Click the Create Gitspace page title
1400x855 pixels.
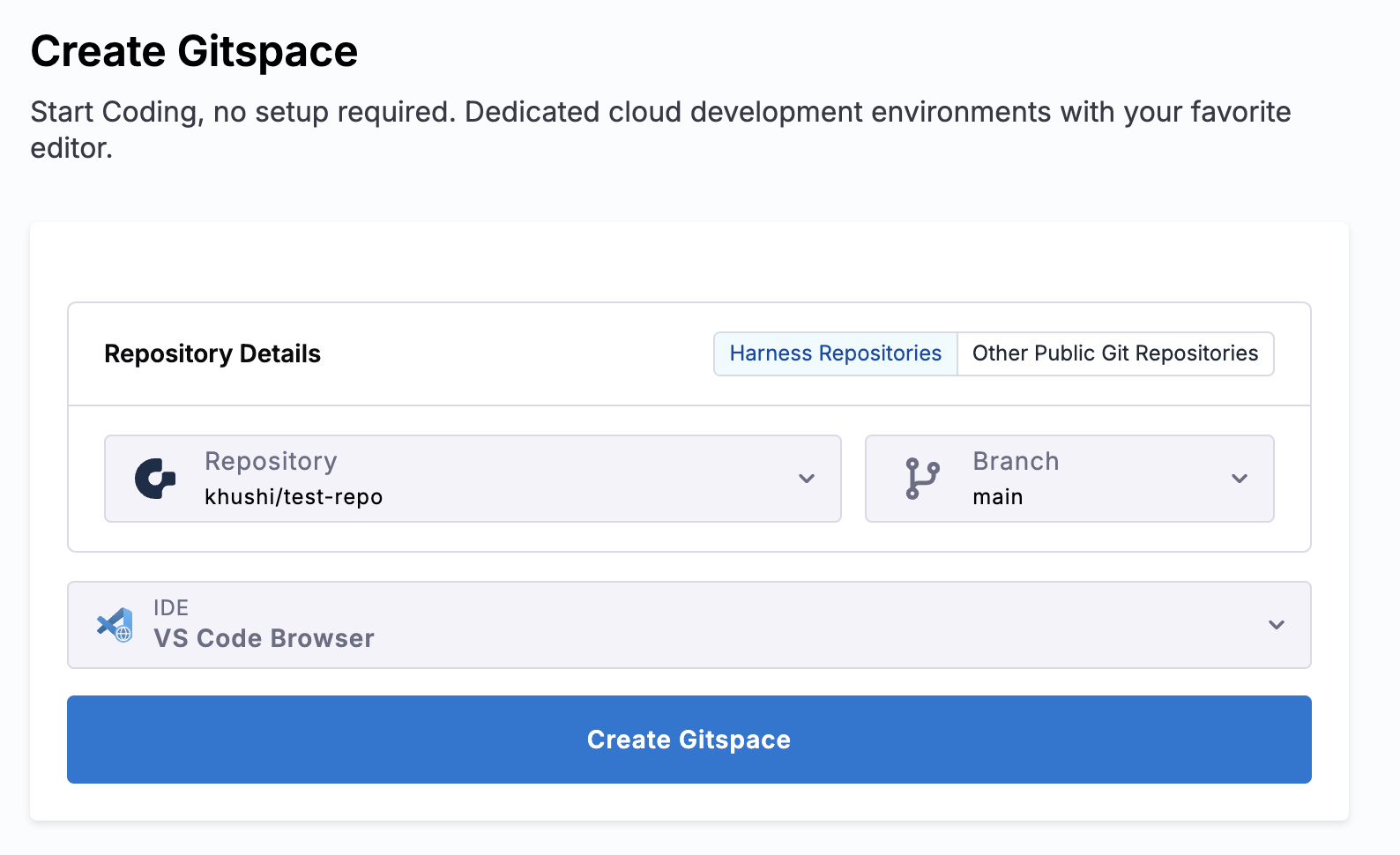click(x=194, y=51)
